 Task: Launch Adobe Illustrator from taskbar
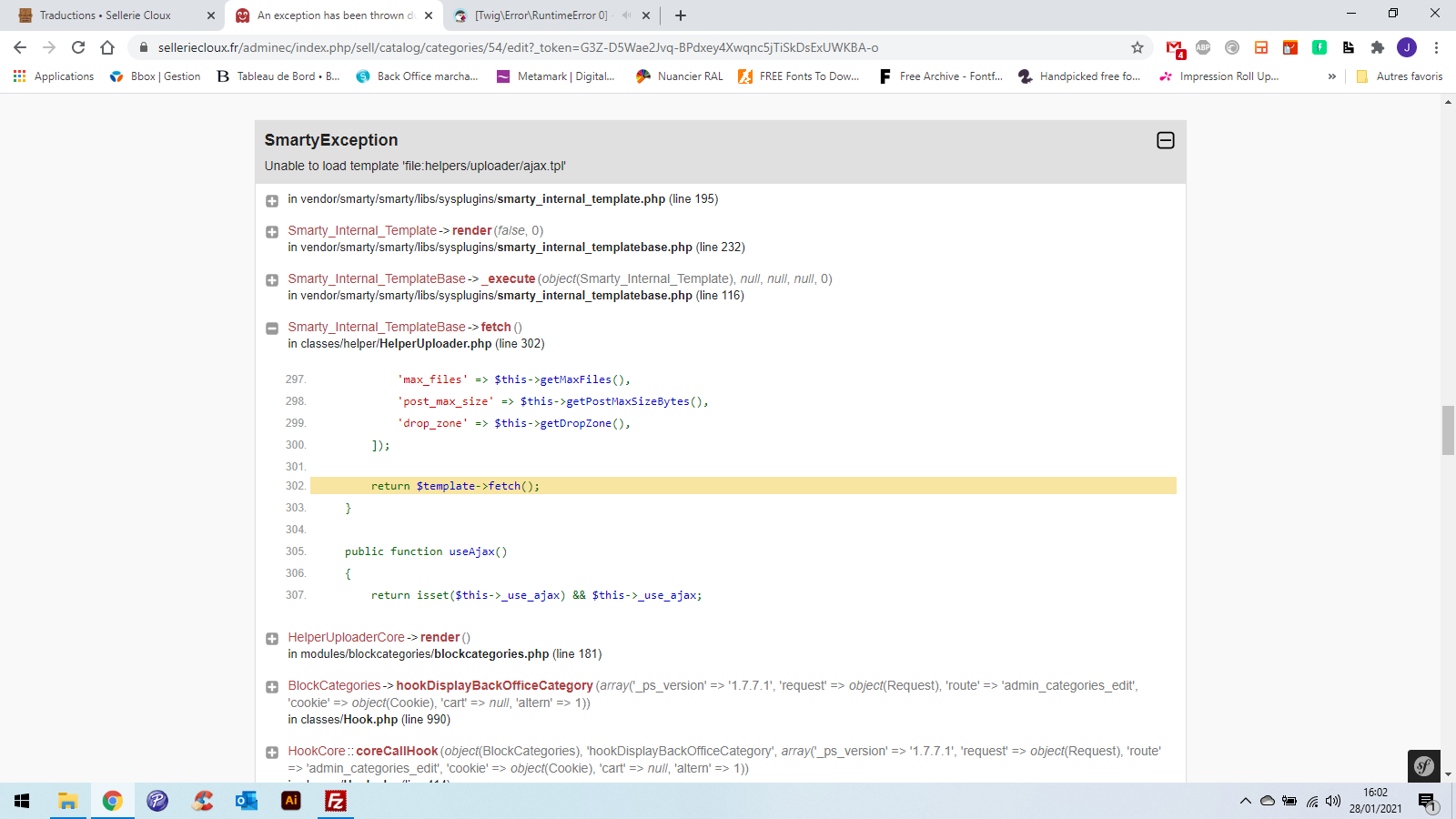(x=291, y=801)
